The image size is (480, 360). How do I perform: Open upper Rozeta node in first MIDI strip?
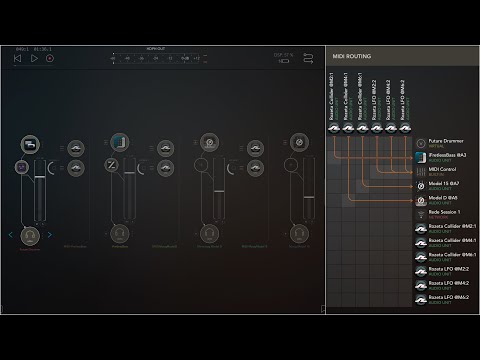click(x=76, y=148)
